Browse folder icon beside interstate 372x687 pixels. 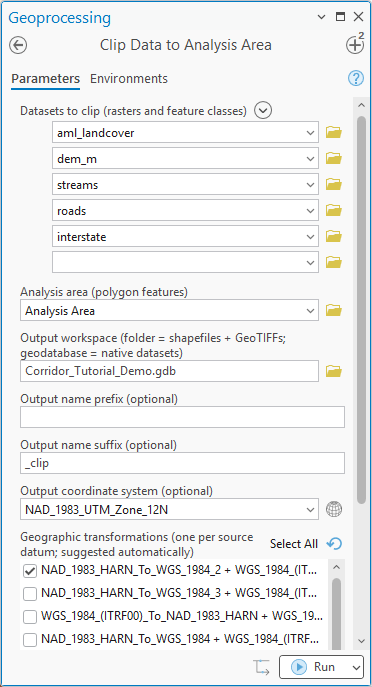point(334,237)
